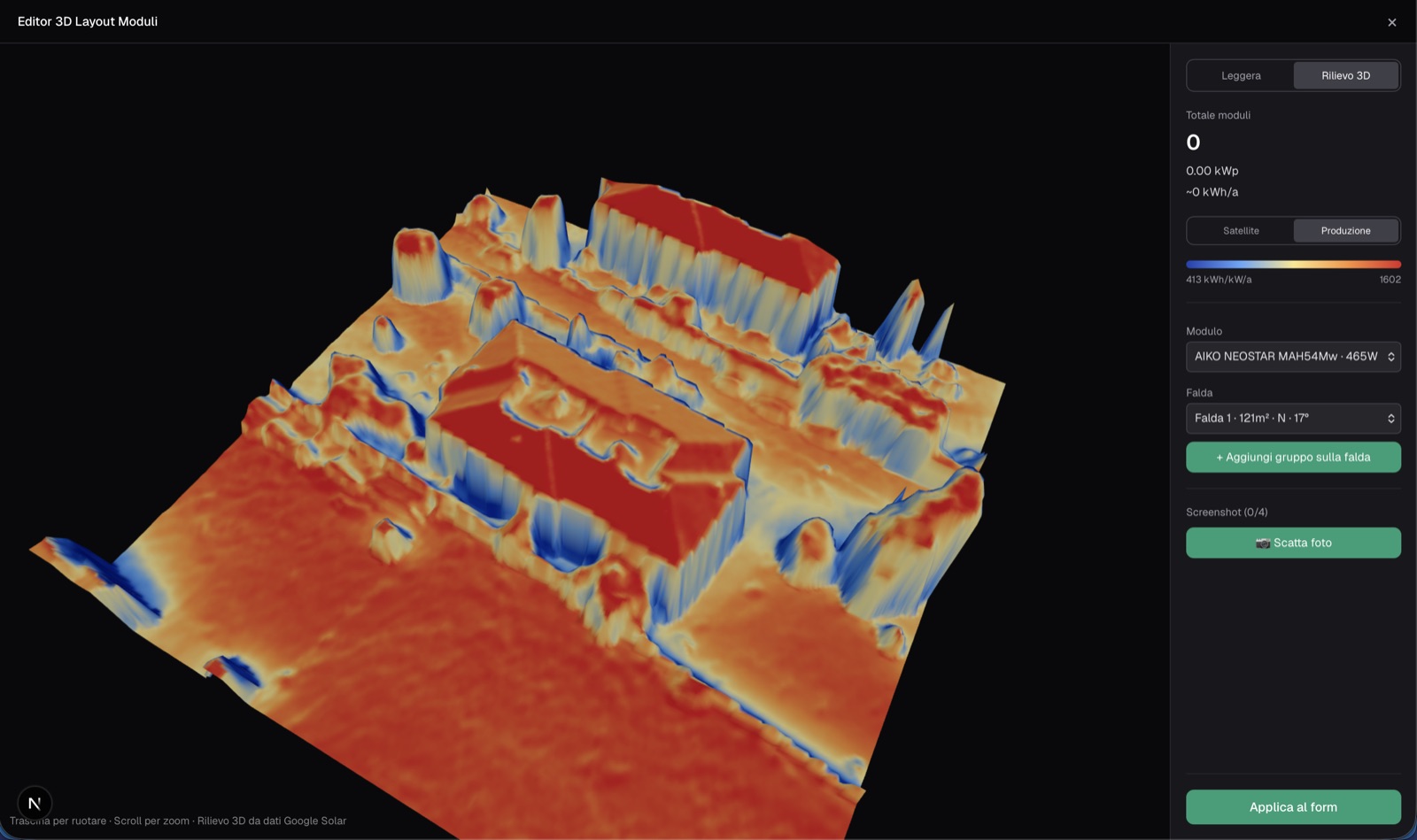Select the Produzione overlay

[x=1345, y=230]
